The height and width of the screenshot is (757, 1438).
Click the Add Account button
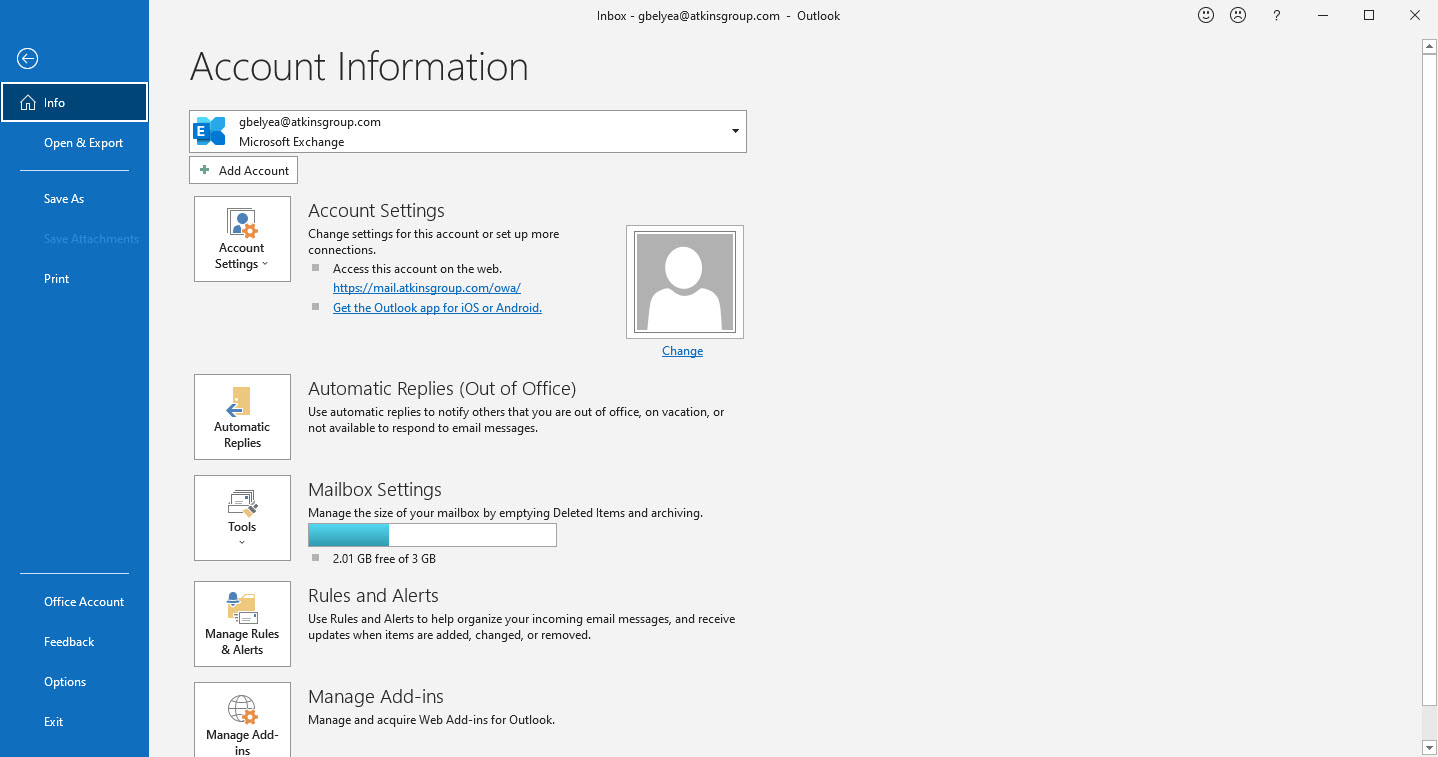coord(243,170)
